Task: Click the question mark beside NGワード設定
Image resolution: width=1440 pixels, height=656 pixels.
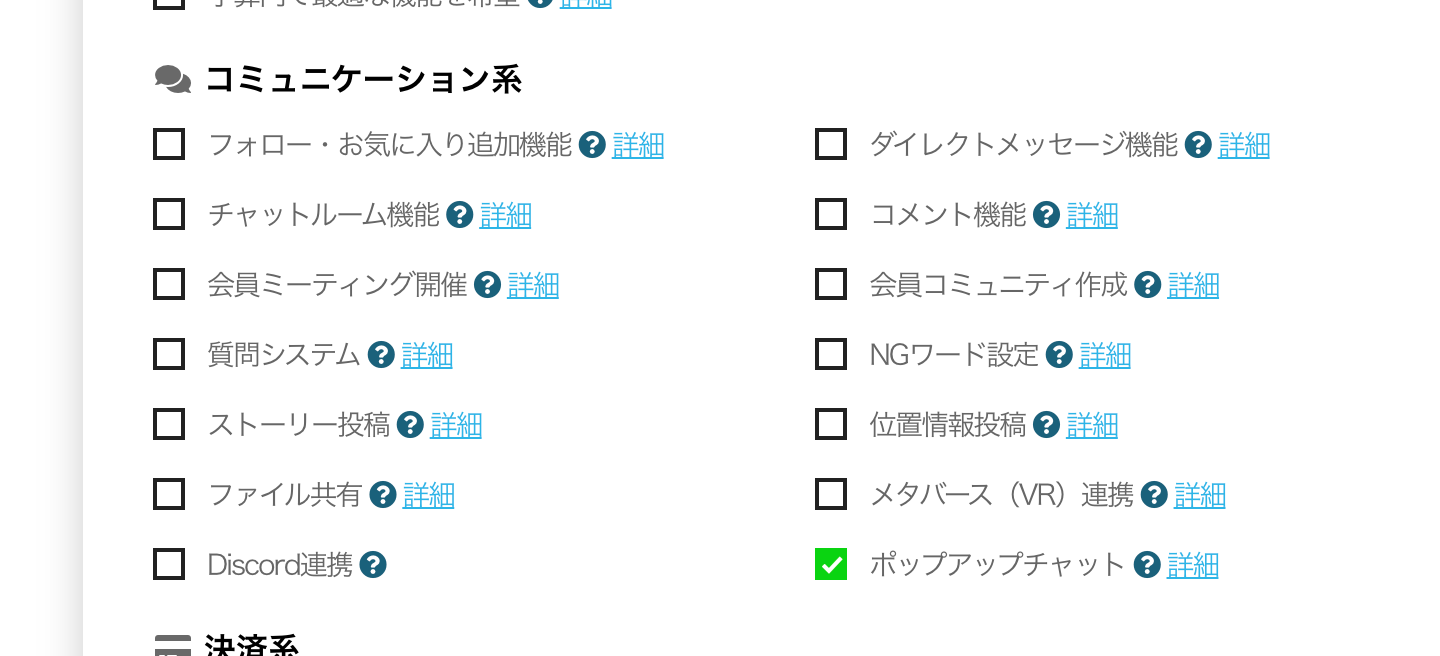Action: (x=1059, y=355)
